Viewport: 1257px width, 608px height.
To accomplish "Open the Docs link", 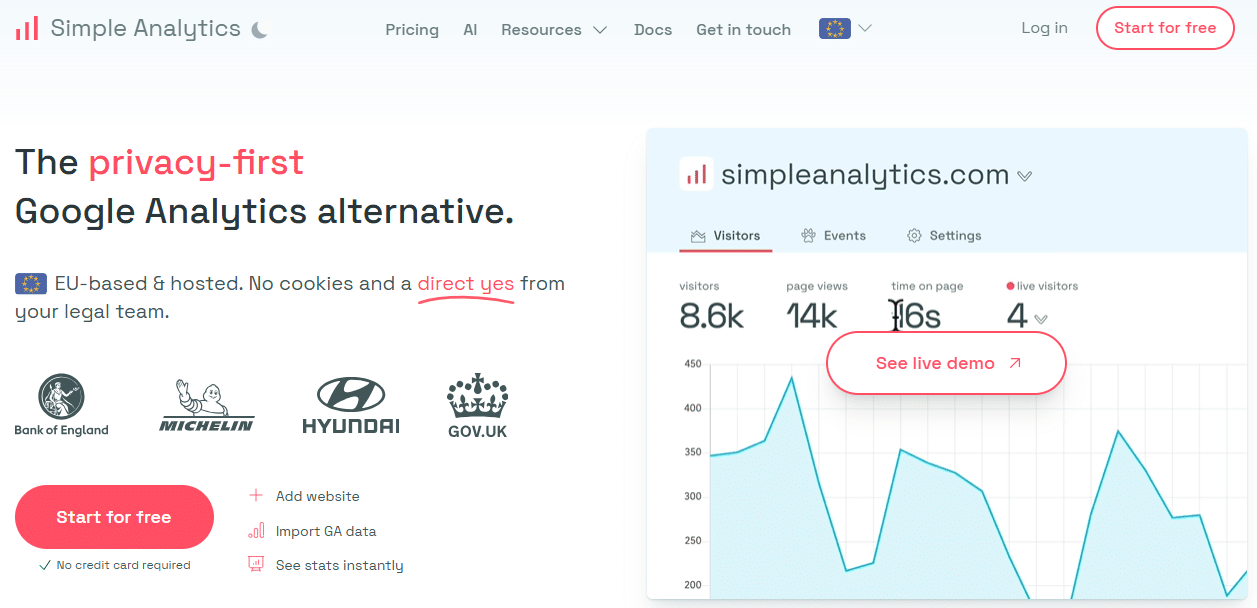I will [x=653, y=30].
